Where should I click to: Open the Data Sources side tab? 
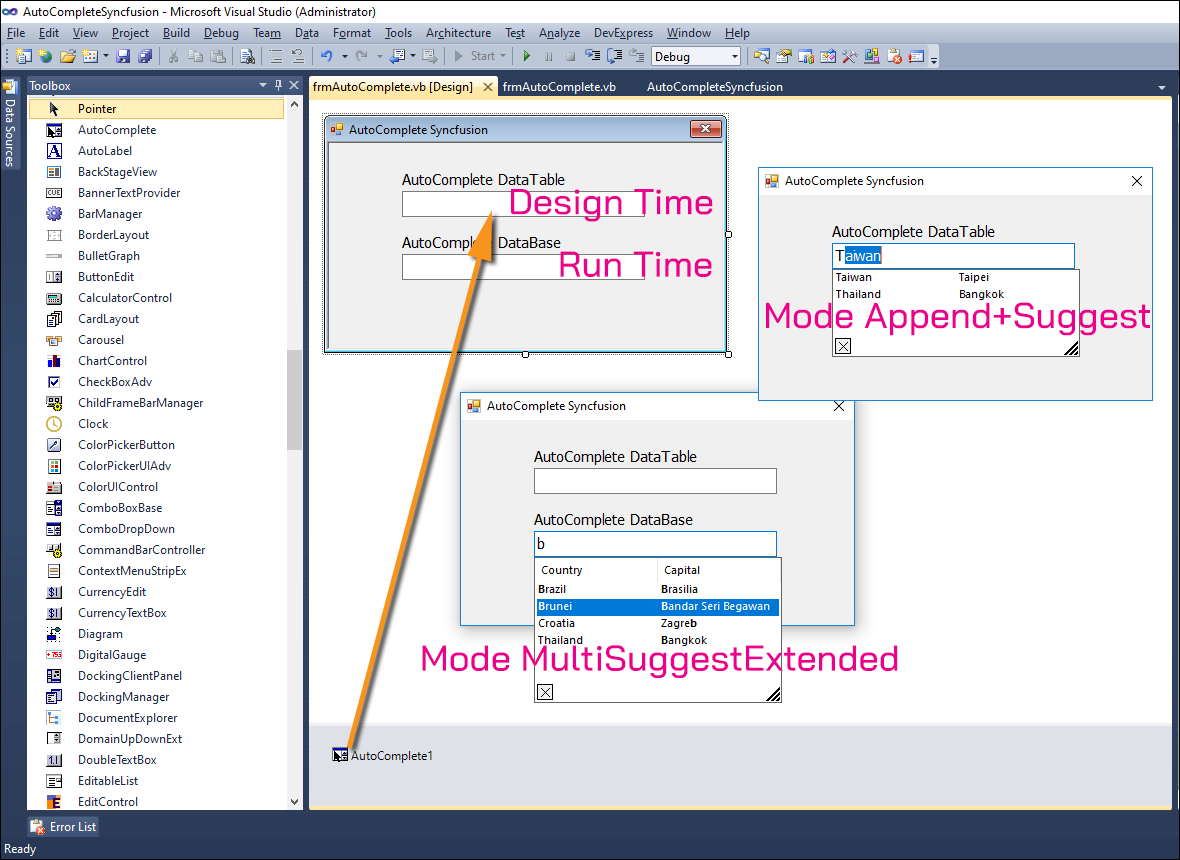pos(10,124)
